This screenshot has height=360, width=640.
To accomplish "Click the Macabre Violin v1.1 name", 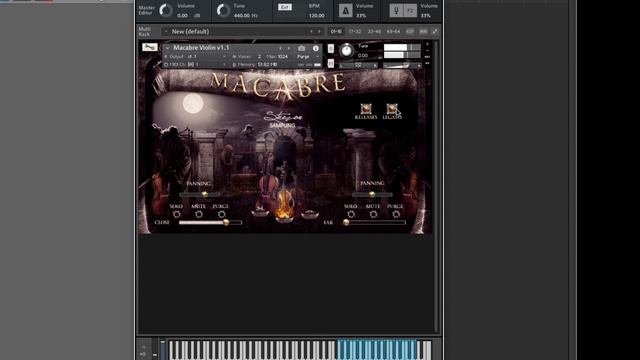I will point(201,48).
